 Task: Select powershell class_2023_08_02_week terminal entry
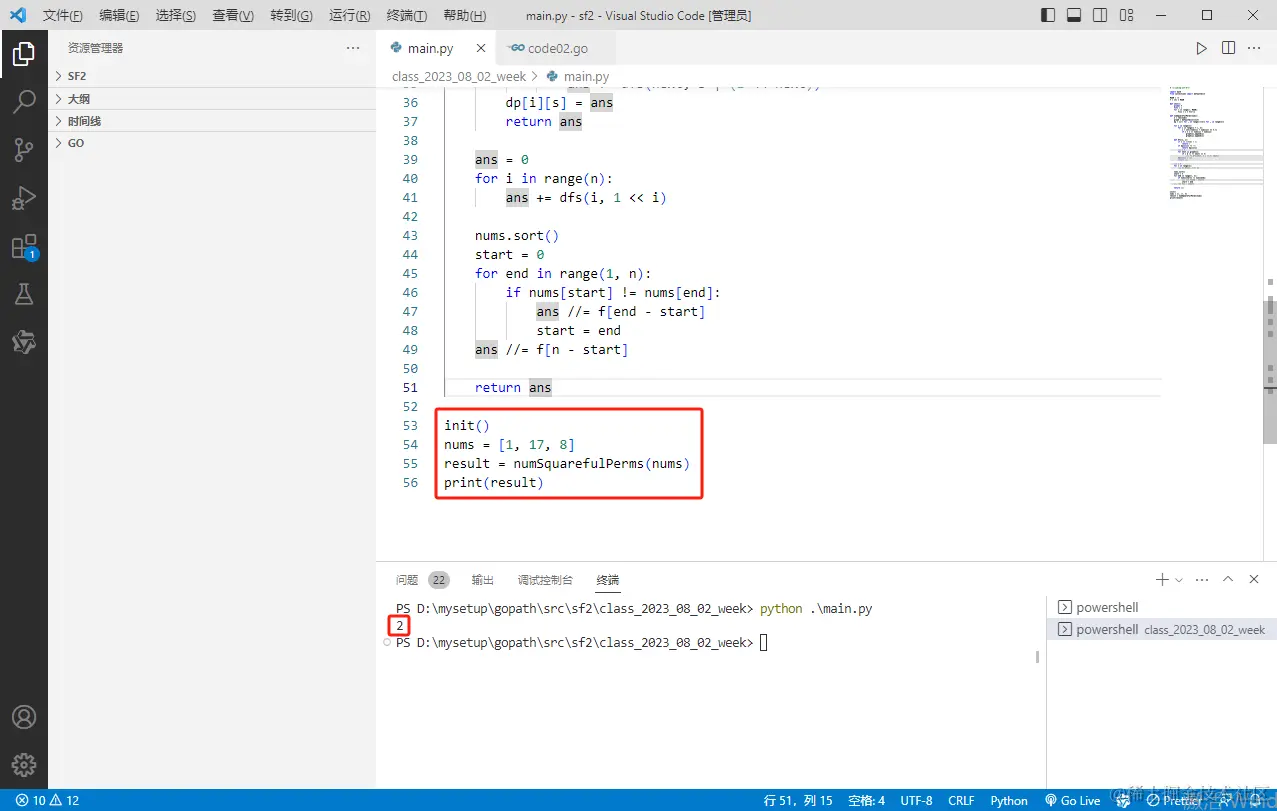[1161, 629]
